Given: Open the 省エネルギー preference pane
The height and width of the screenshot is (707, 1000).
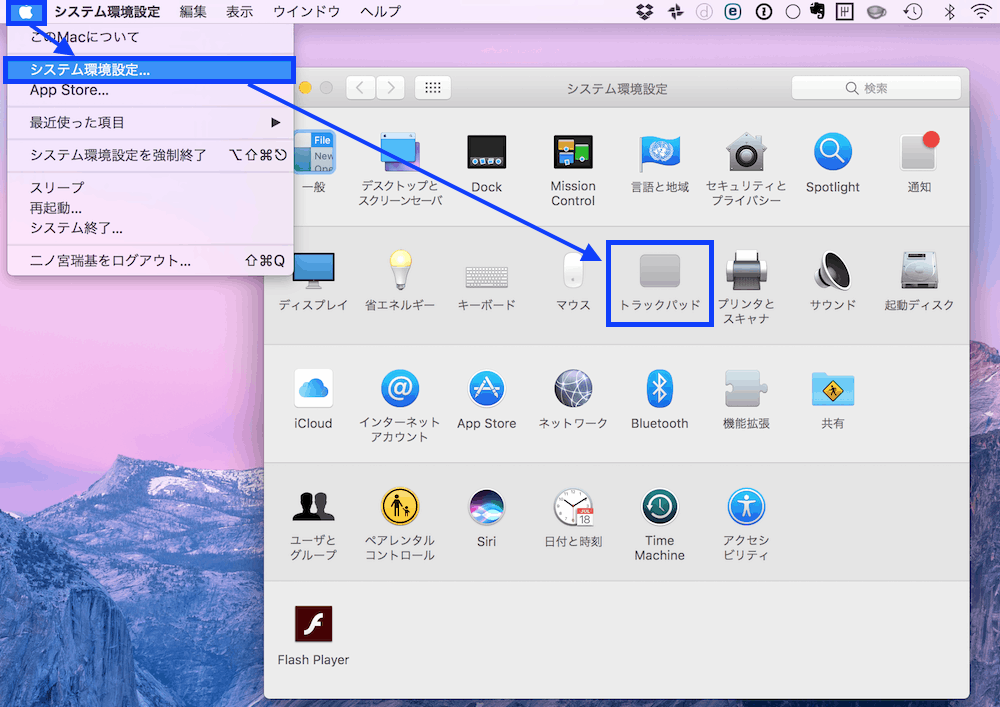Looking at the screenshot, I should point(400,281).
